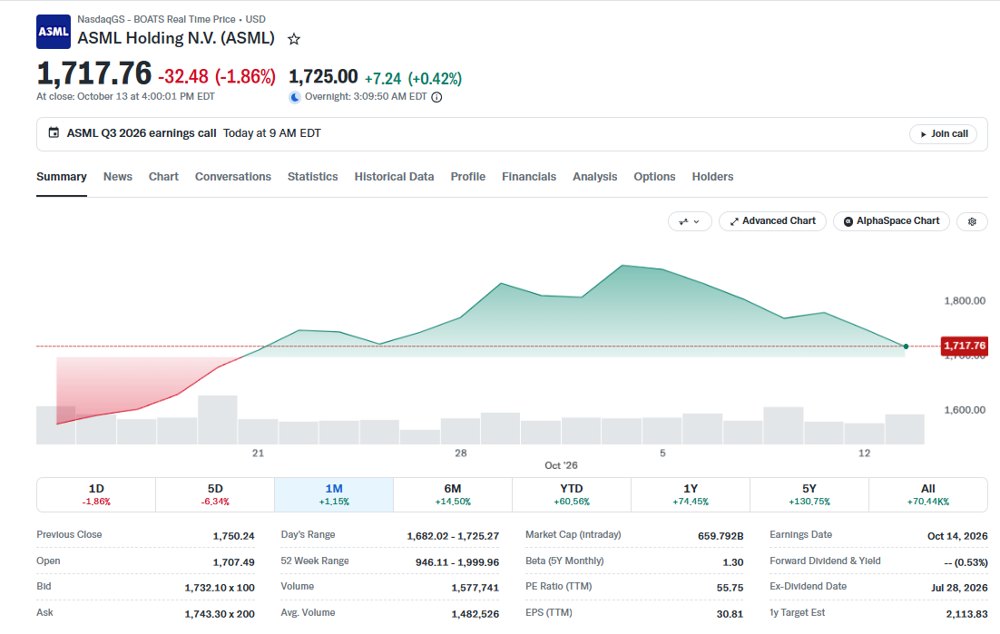The width and height of the screenshot is (1000, 634).
Task: Open the Financials tab
Action: 529,177
